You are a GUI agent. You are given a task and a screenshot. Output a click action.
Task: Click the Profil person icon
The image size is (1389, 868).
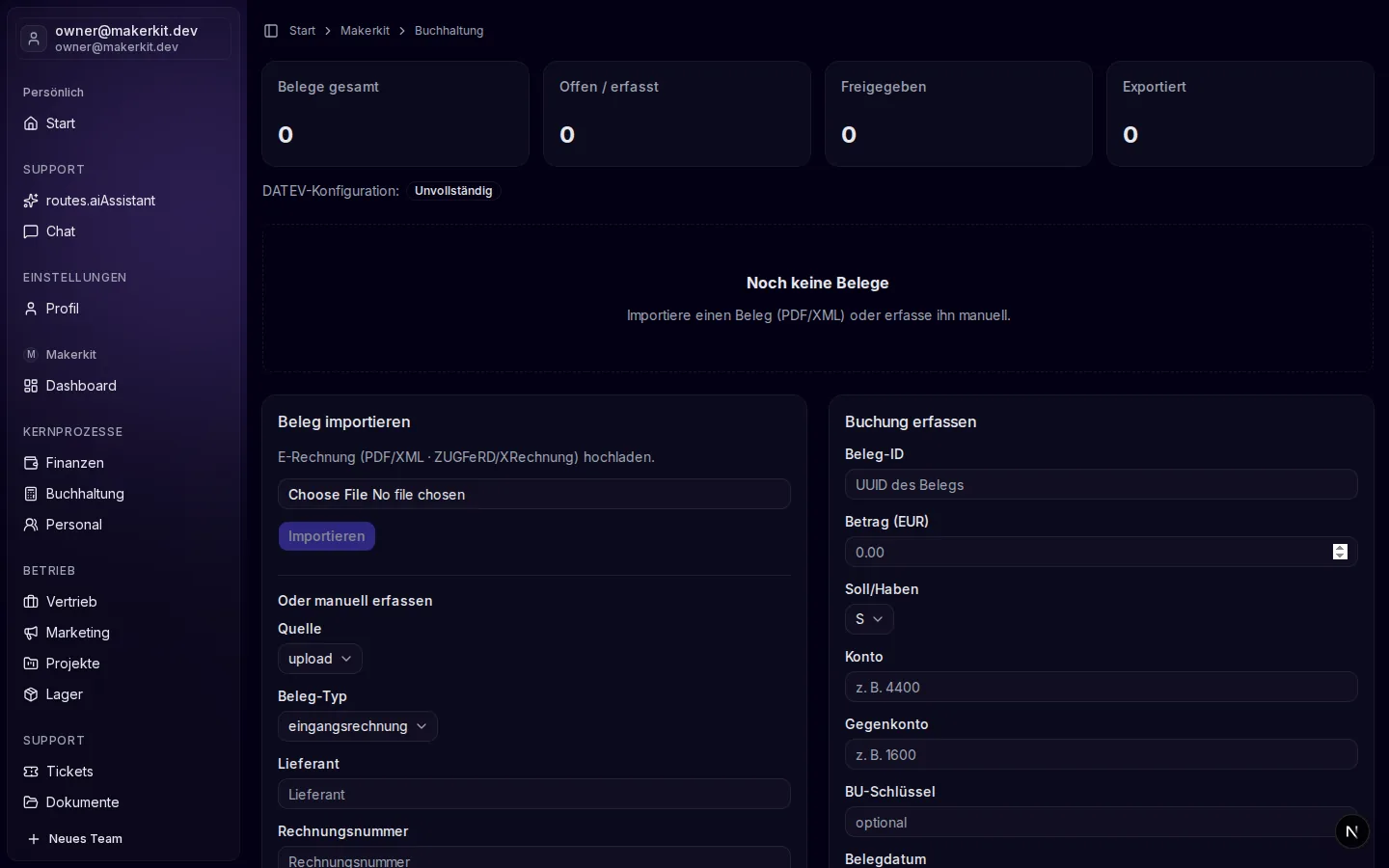[x=31, y=309]
